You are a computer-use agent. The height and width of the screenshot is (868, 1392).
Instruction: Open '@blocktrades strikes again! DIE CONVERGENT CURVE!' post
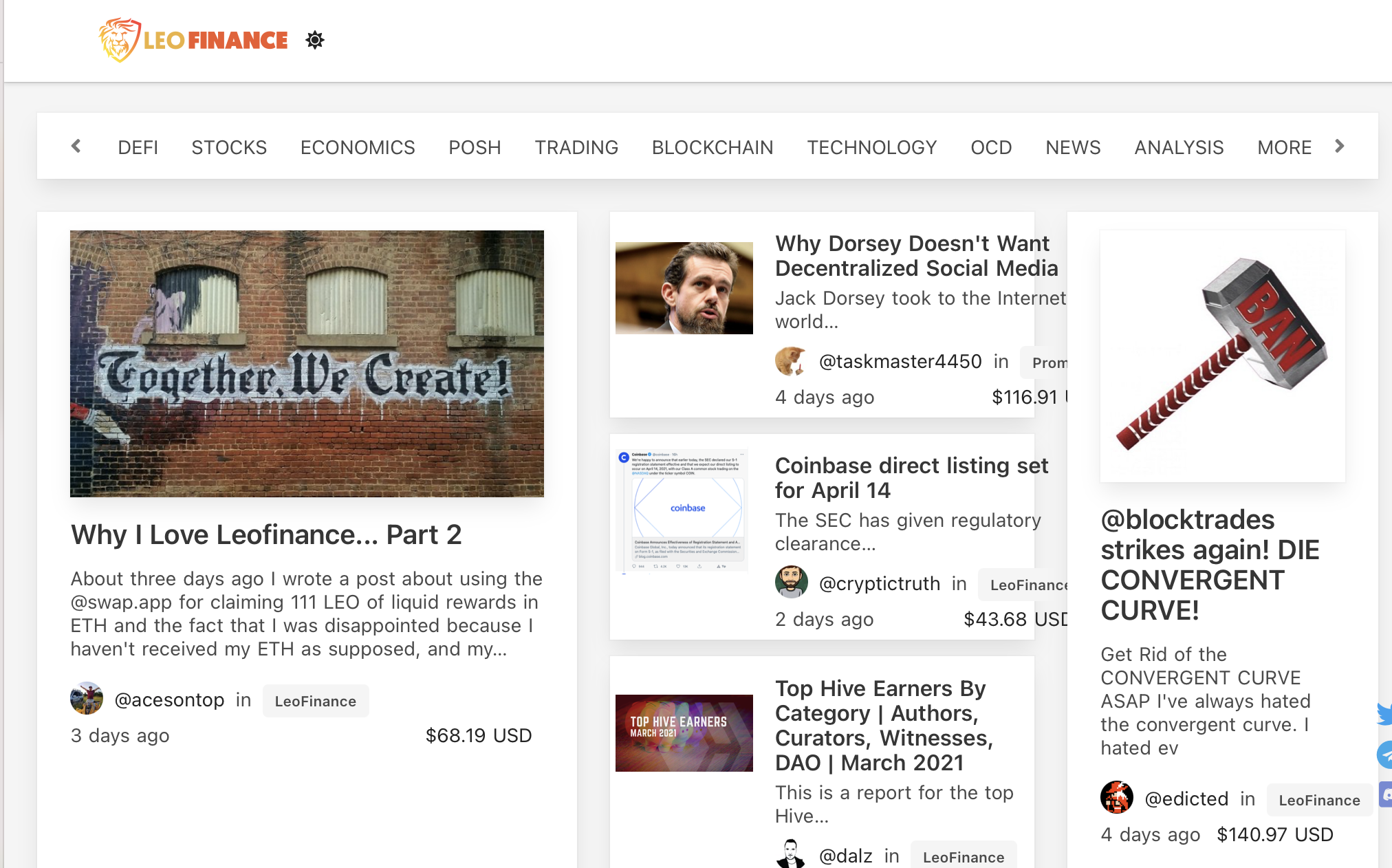[1210, 565]
